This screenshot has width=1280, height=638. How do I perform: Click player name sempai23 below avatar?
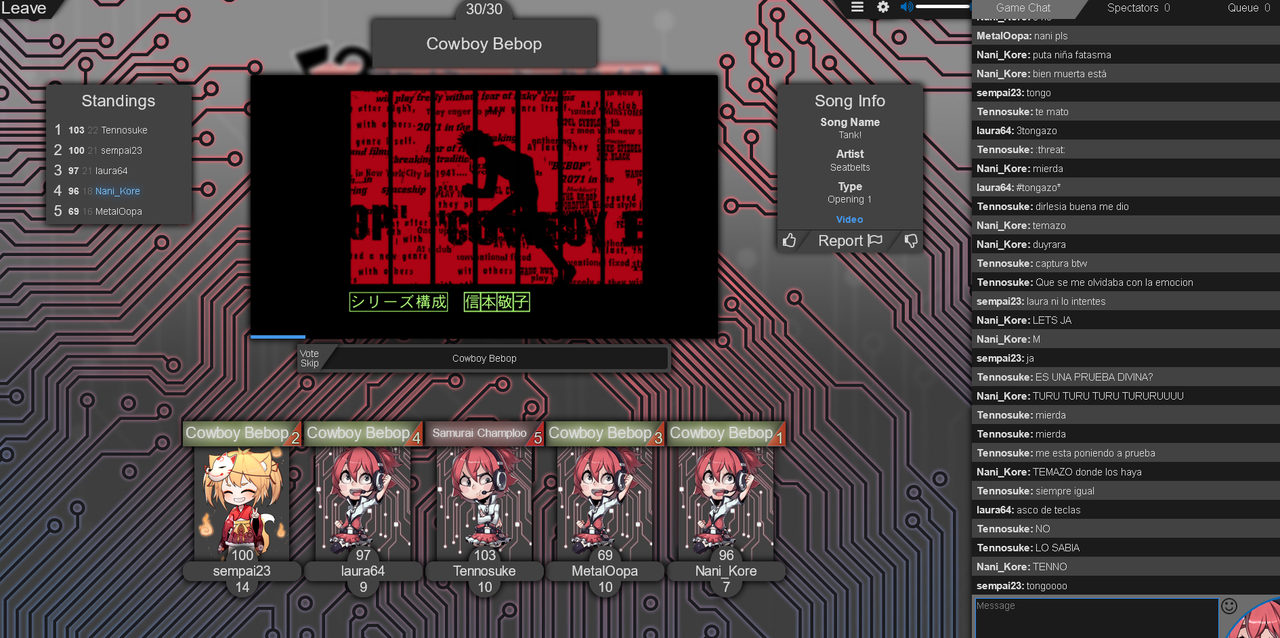pos(242,571)
